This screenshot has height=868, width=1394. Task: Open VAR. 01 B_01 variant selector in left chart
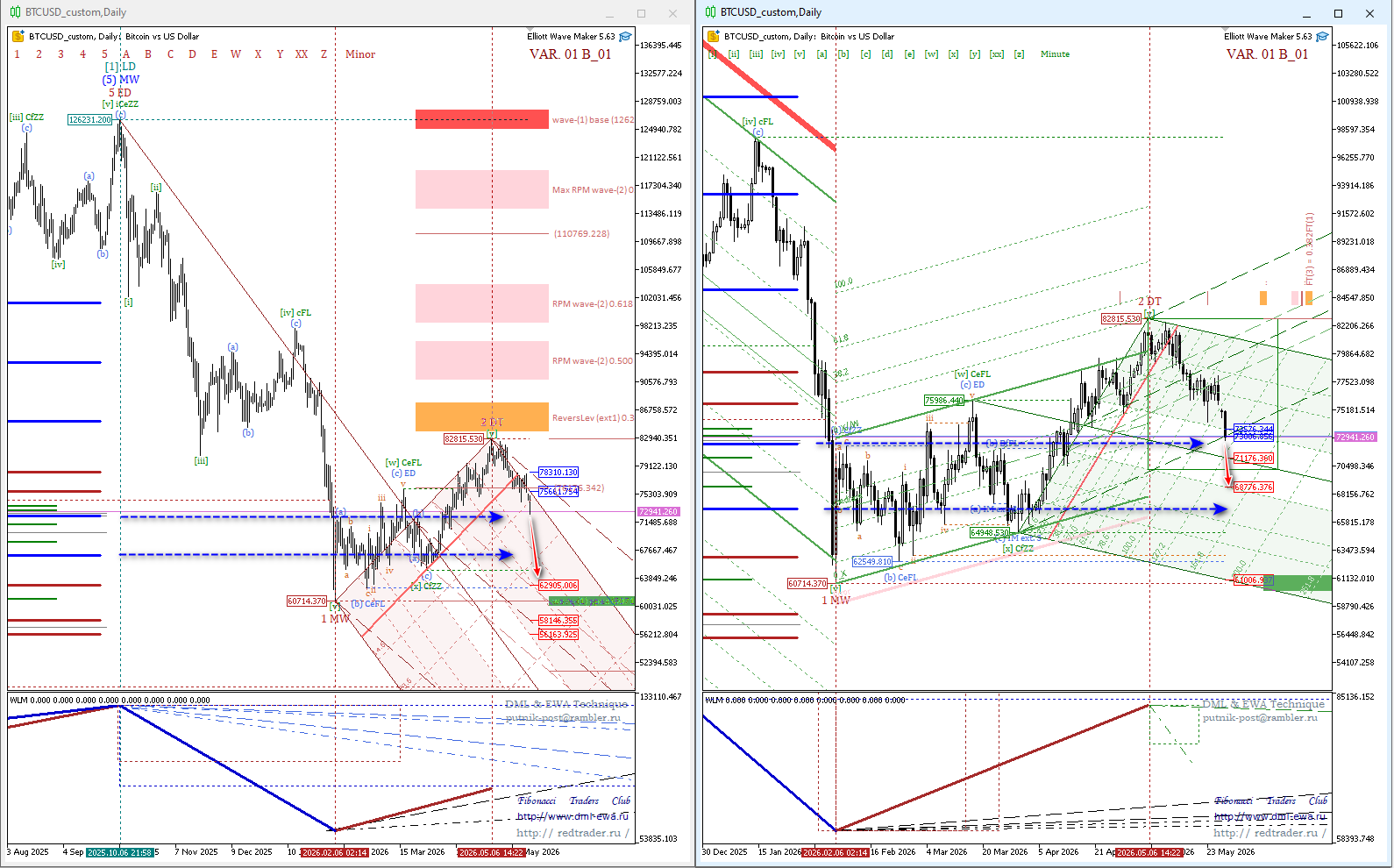(x=570, y=54)
